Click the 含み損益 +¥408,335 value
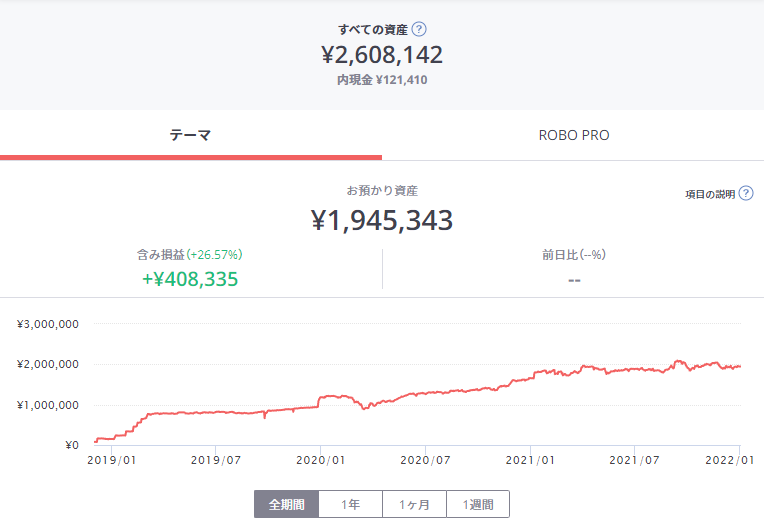The height and width of the screenshot is (525, 764). click(190, 279)
